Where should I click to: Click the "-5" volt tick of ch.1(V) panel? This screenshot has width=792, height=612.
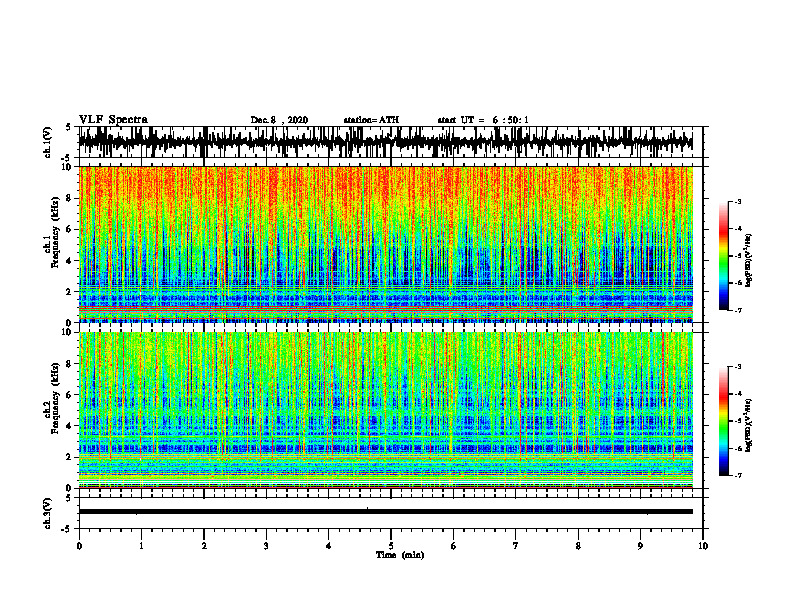pyautogui.click(x=67, y=158)
